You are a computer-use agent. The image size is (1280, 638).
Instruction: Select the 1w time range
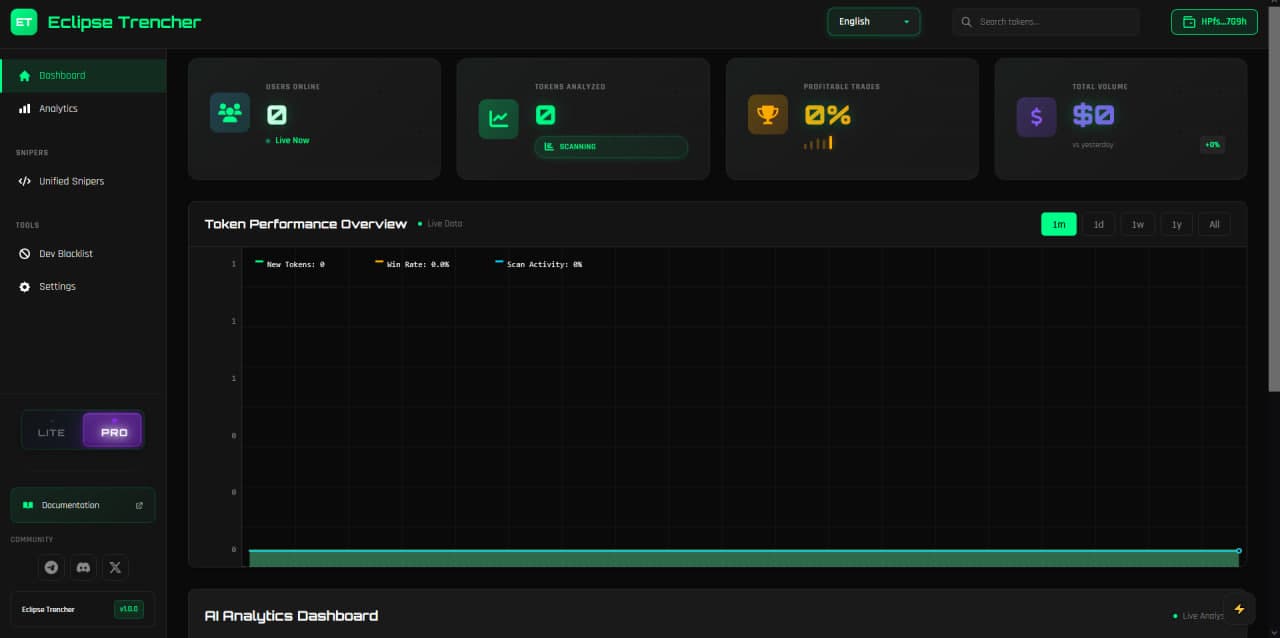[1137, 224]
